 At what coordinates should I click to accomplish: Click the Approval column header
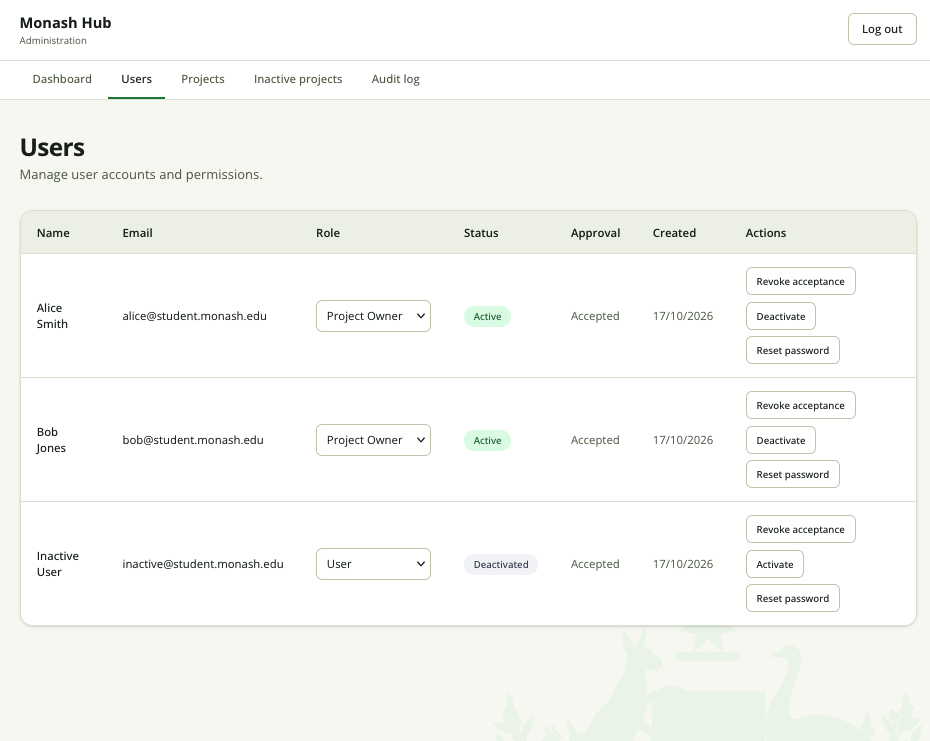pyautogui.click(x=595, y=233)
